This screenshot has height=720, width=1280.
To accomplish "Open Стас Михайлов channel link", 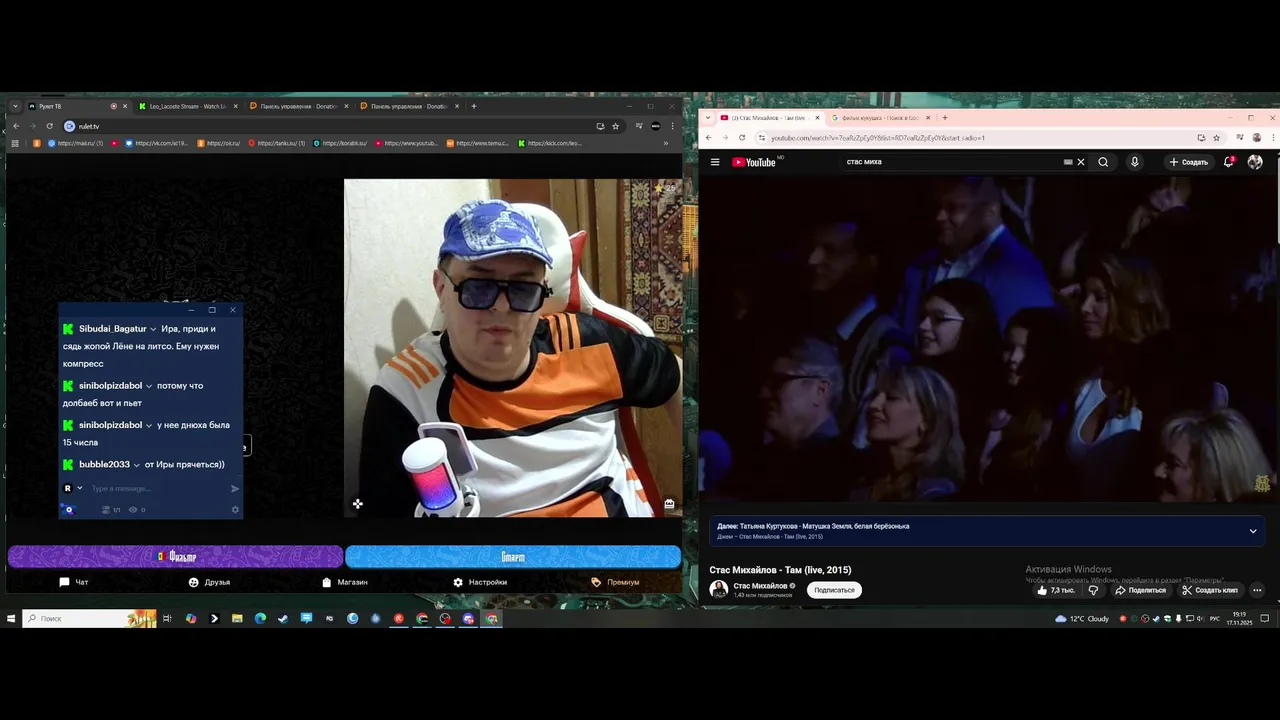I will coord(760,586).
